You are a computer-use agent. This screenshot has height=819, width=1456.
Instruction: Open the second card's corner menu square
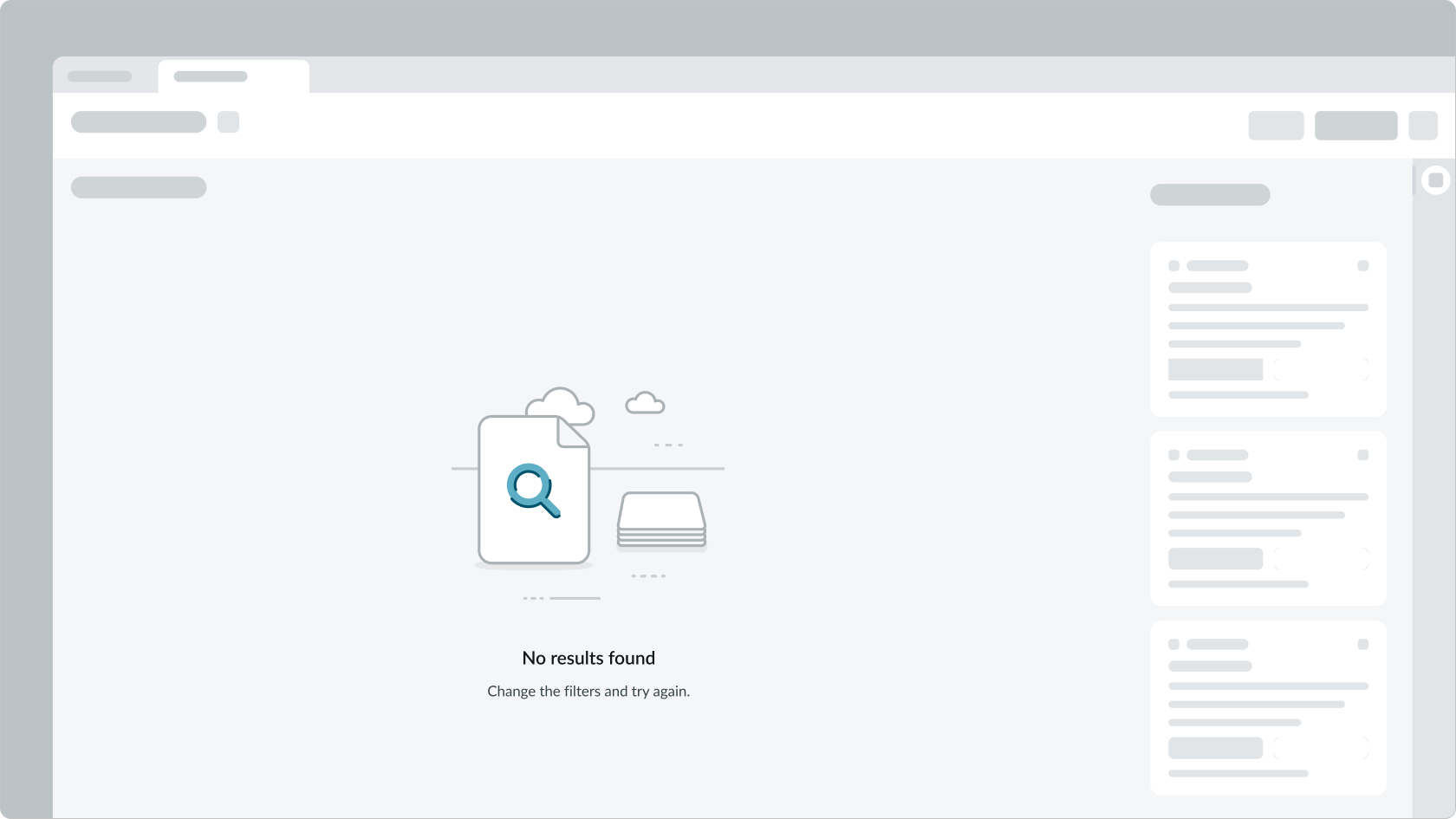coord(1363,455)
